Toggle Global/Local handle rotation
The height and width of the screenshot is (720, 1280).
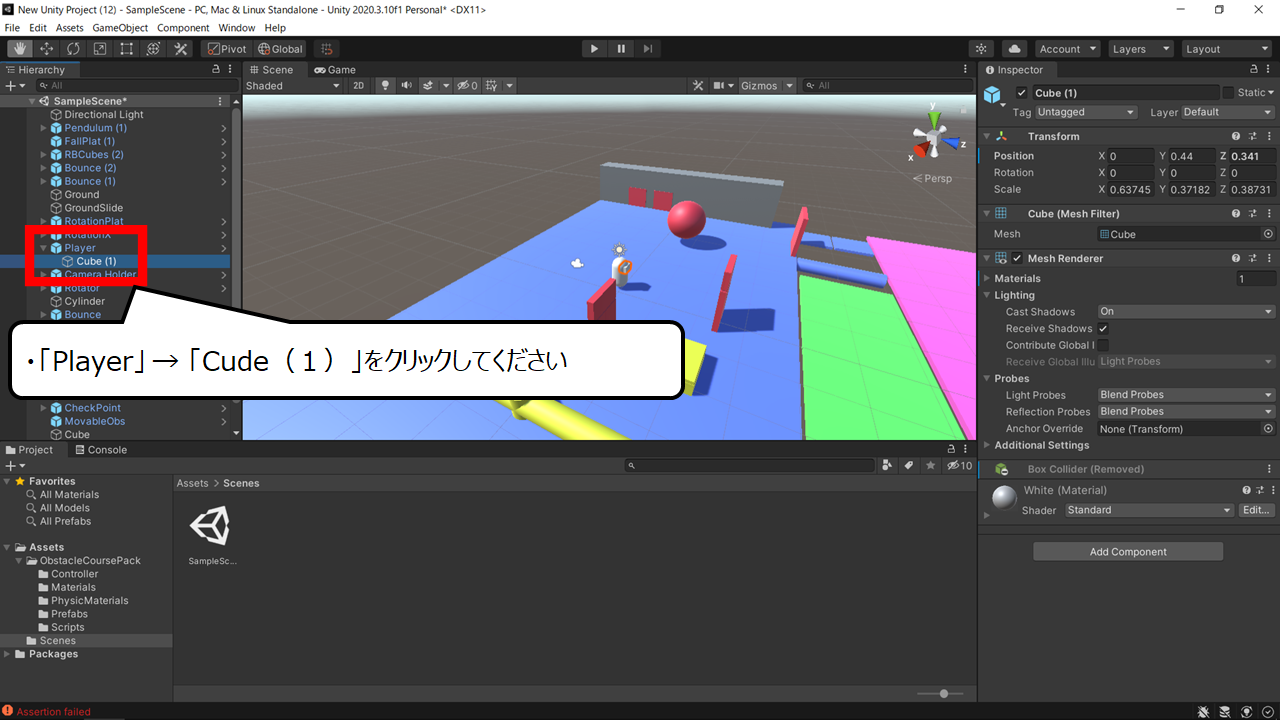click(280, 49)
